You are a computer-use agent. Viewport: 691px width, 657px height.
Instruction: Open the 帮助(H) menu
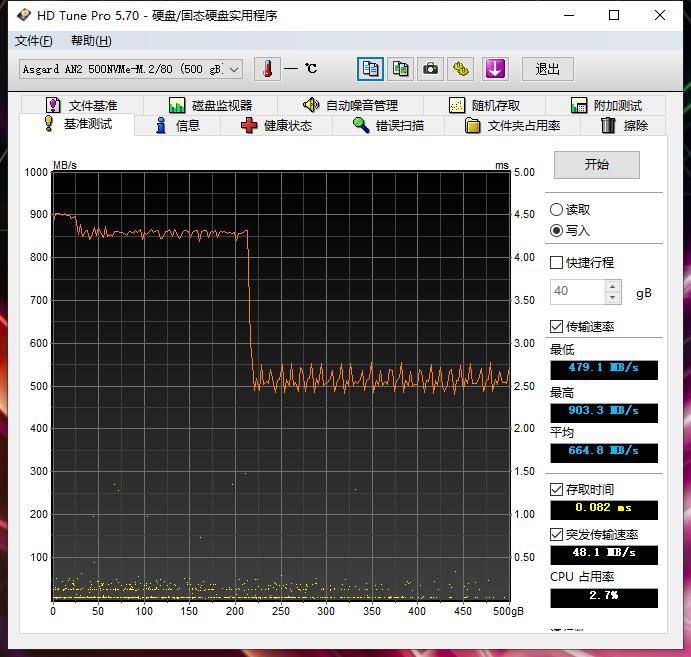(x=91, y=41)
